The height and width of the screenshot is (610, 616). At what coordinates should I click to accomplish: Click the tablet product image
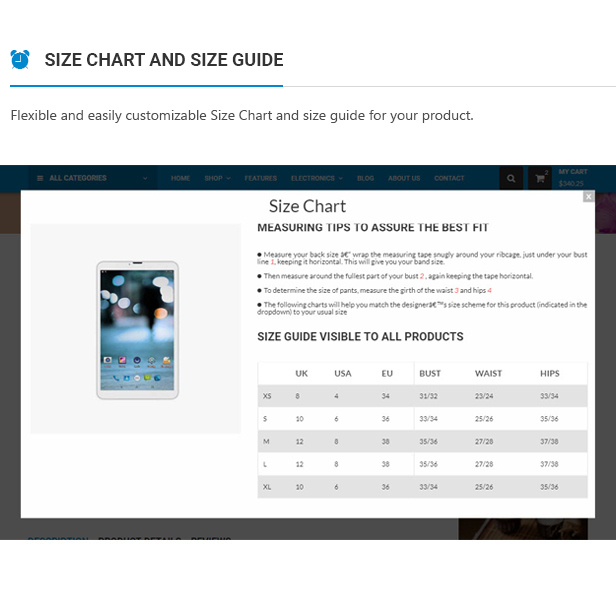(138, 330)
